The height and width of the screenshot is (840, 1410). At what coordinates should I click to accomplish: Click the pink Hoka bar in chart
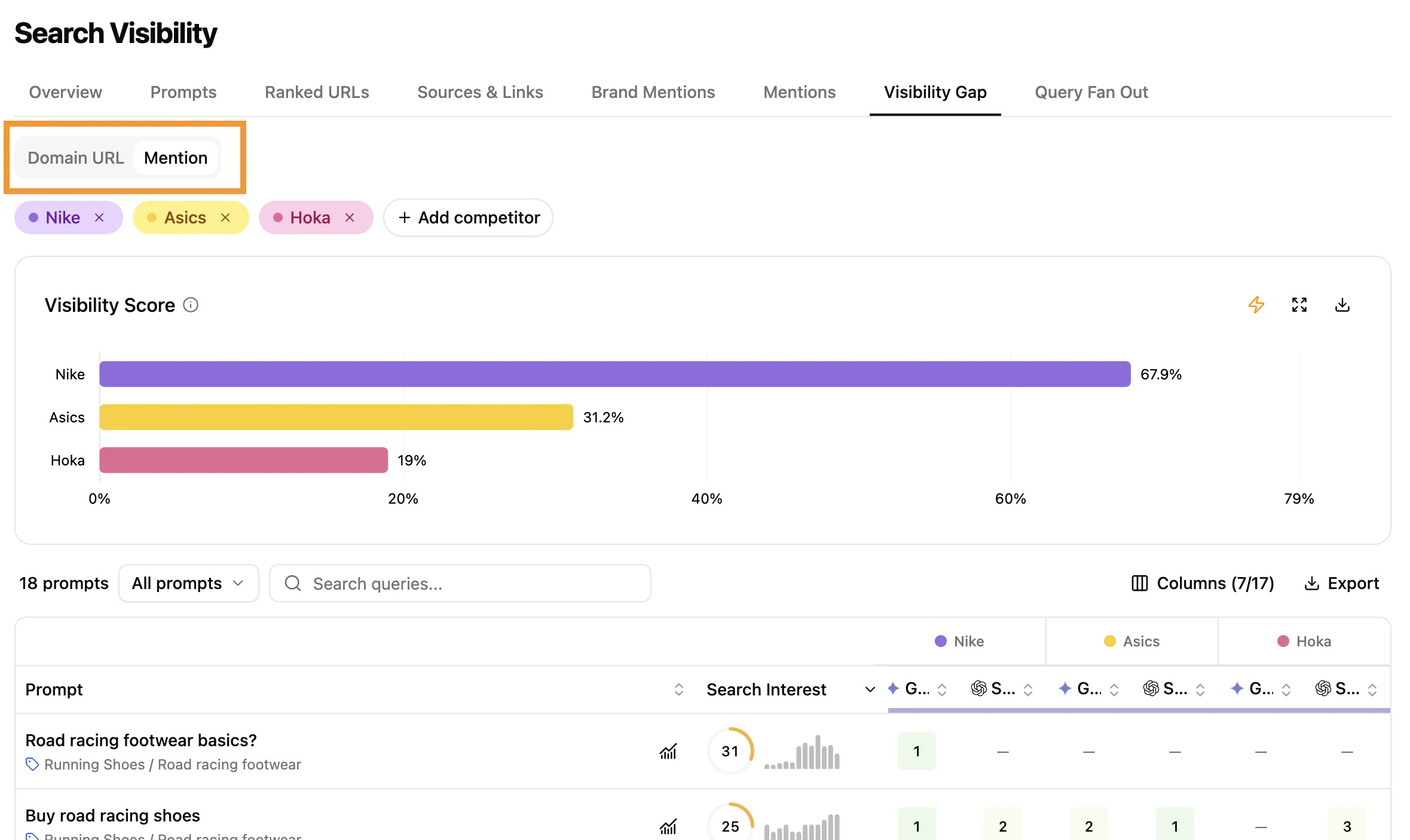pos(244,460)
